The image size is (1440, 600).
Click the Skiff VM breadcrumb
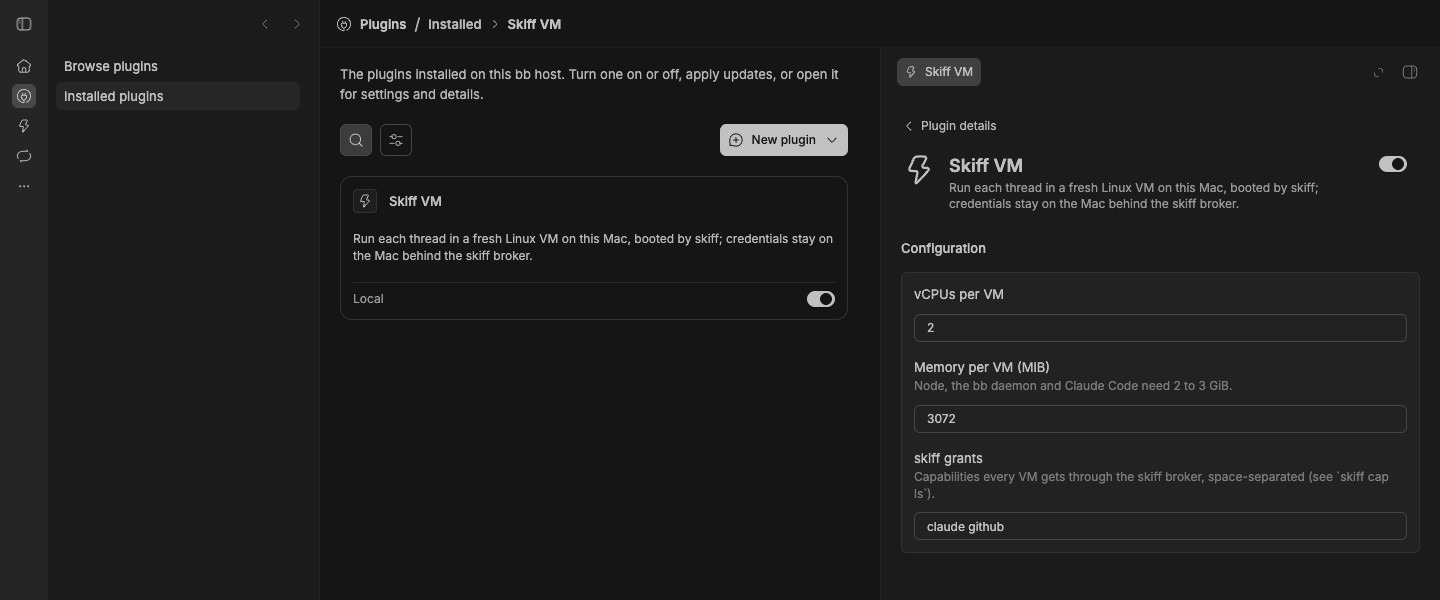[534, 24]
